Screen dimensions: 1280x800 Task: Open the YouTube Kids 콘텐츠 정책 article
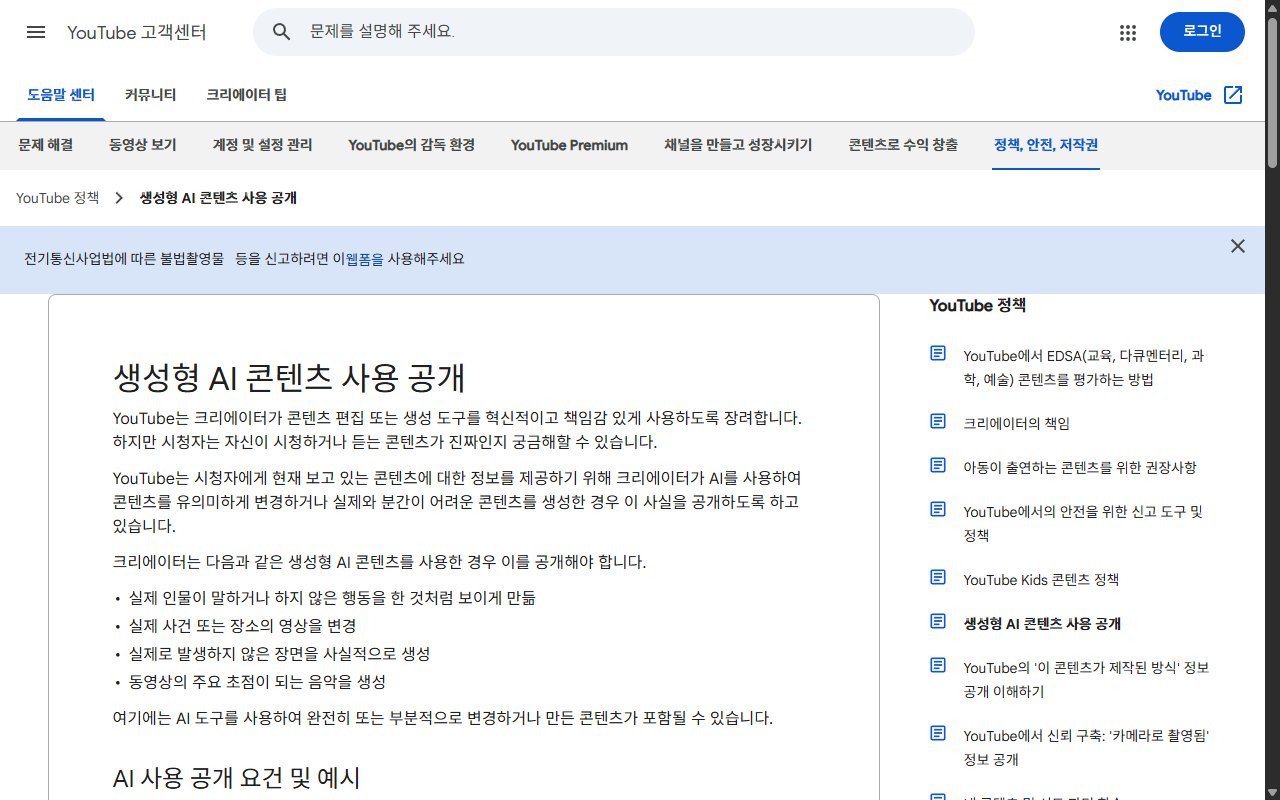(1042, 580)
